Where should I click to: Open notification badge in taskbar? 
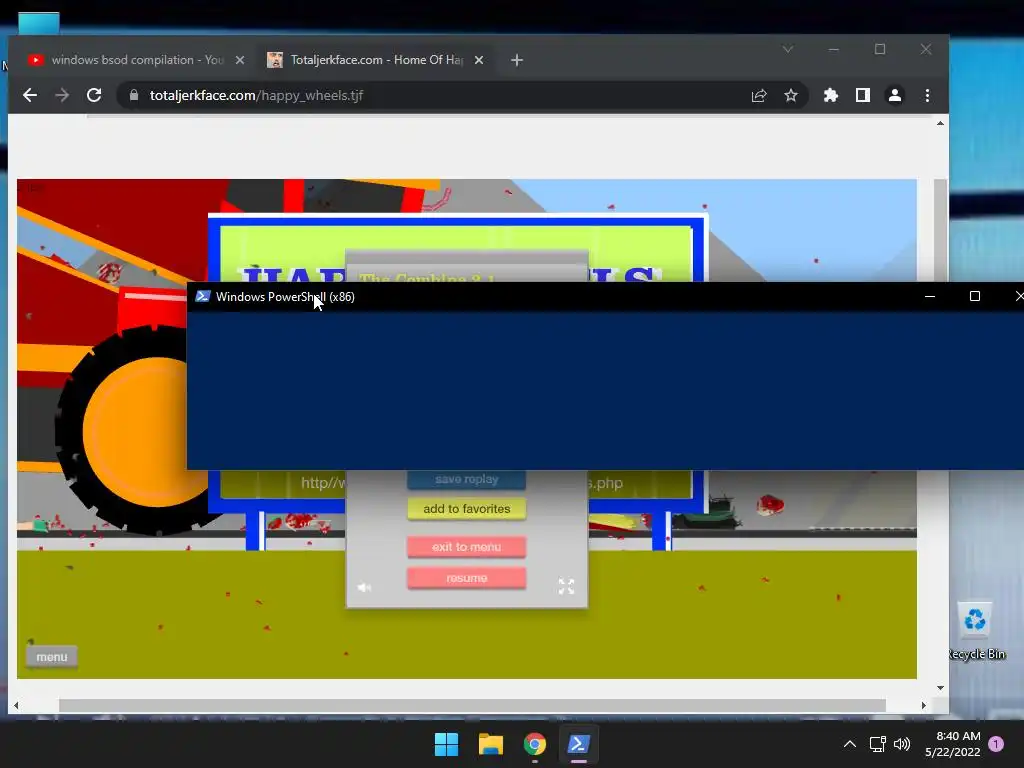coord(996,744)
